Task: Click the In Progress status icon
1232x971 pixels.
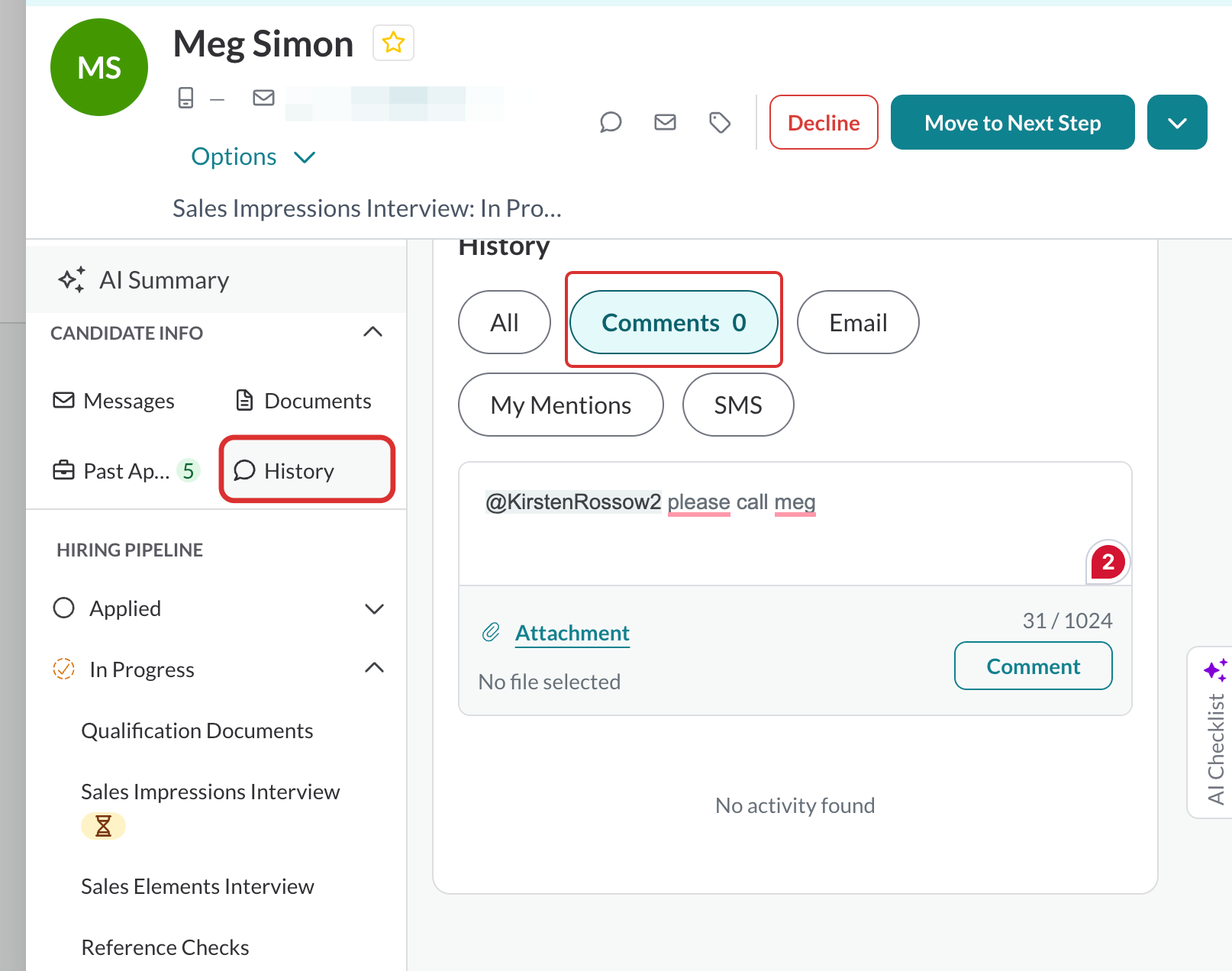Action: [63, 669]
